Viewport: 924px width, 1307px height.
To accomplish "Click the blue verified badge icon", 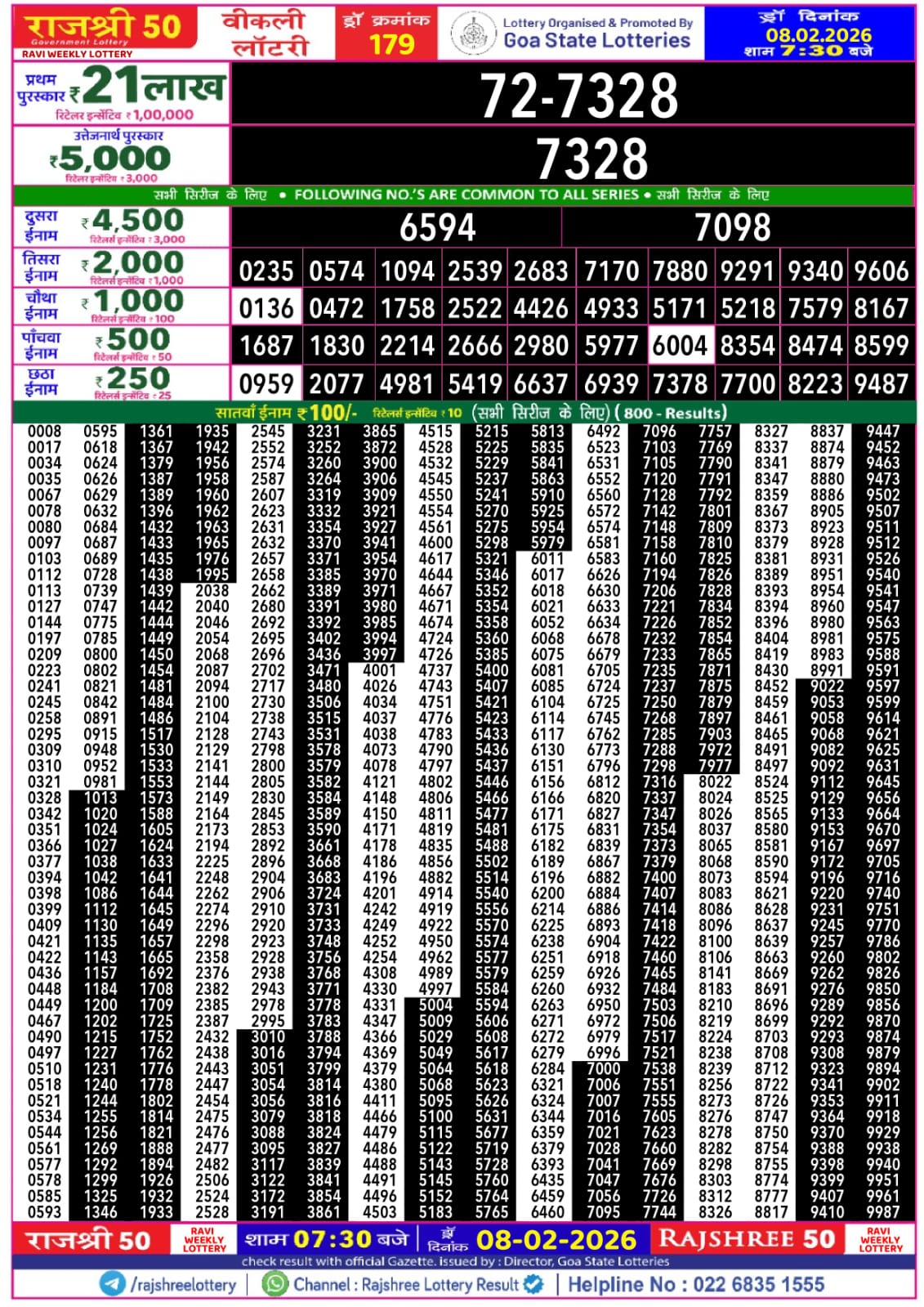I will (533, 1283).
